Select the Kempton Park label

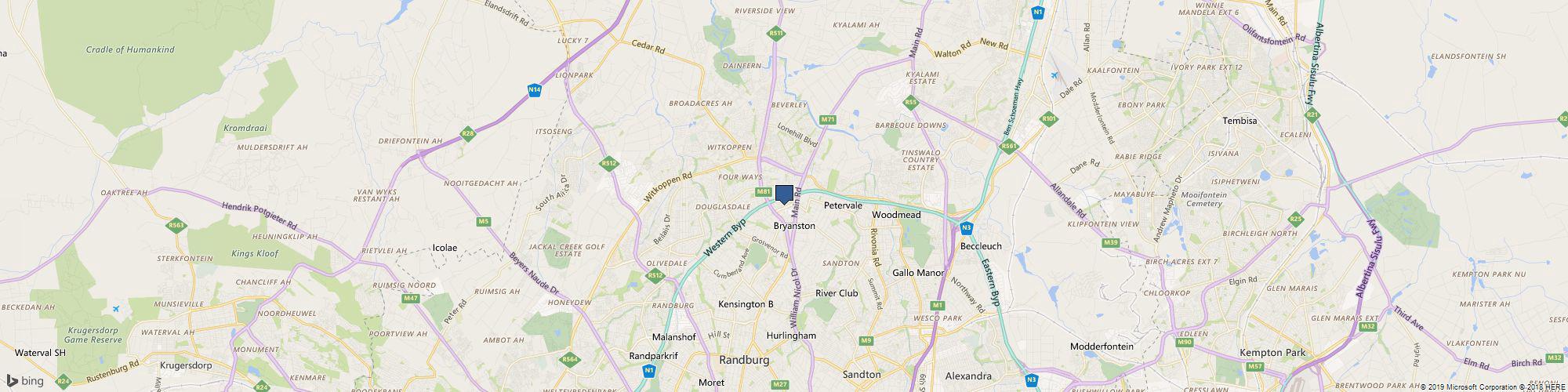pyautogui.click(x=1273, y=353)
